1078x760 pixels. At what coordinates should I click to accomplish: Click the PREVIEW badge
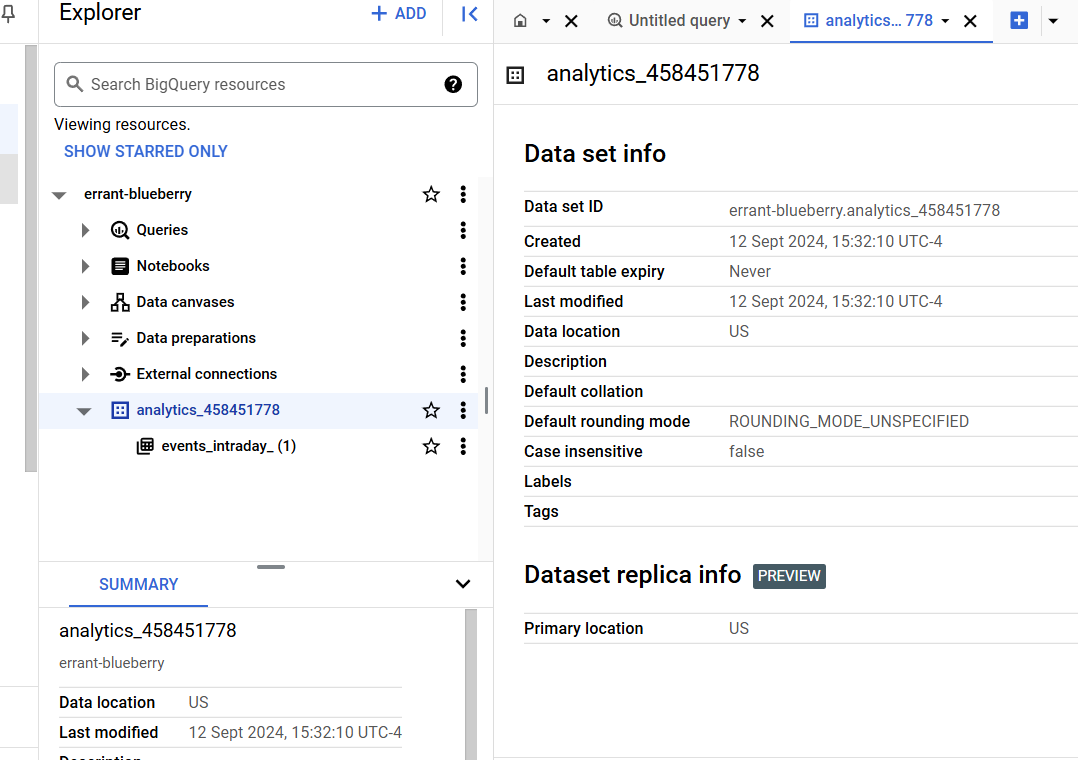pyautogui.click(x=789, y=576)
